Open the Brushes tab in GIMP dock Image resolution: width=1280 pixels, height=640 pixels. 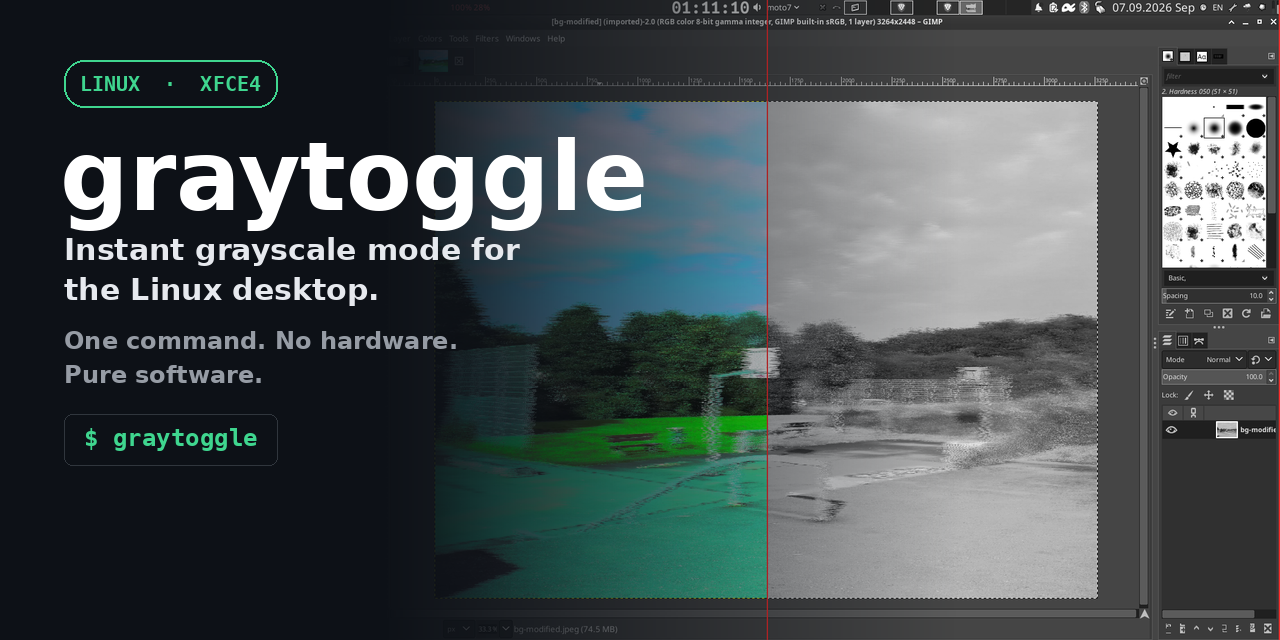point(1168,56)
